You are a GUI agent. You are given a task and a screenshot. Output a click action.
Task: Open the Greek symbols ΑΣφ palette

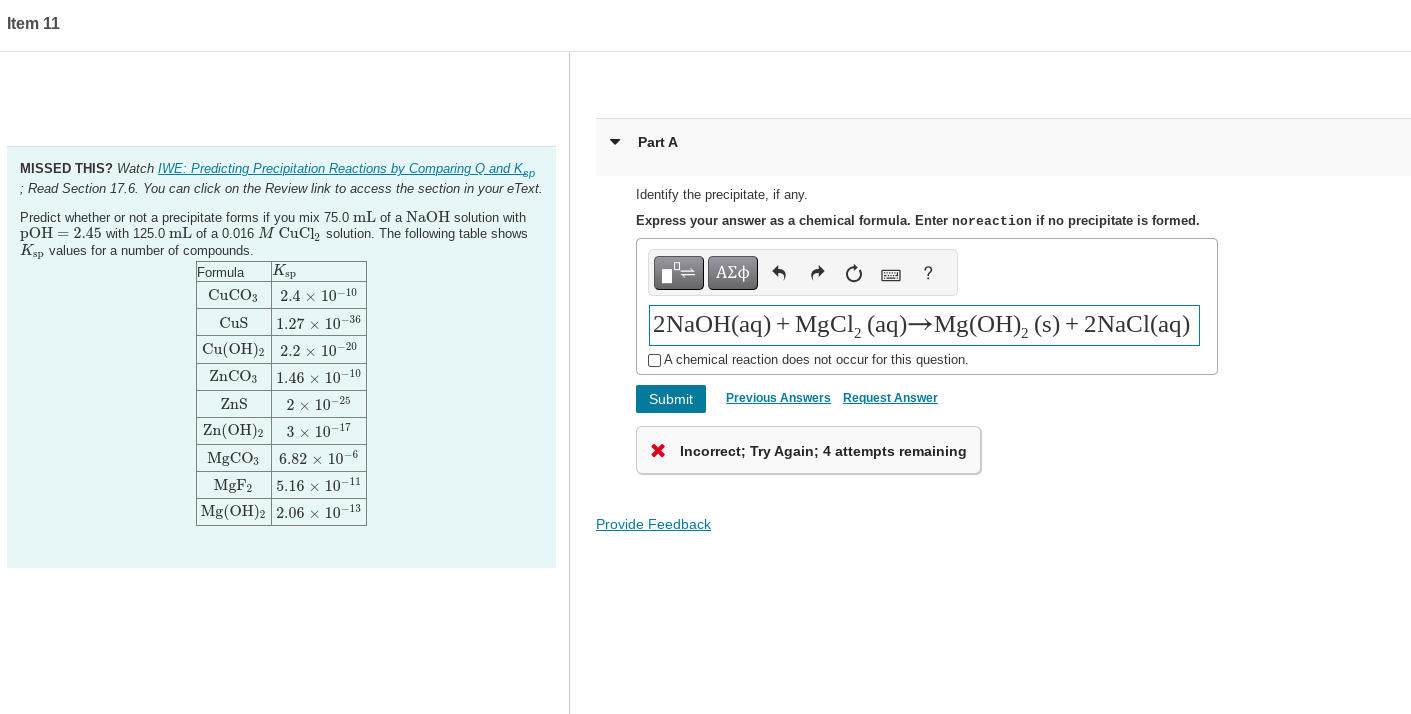(x=732, y=272)
